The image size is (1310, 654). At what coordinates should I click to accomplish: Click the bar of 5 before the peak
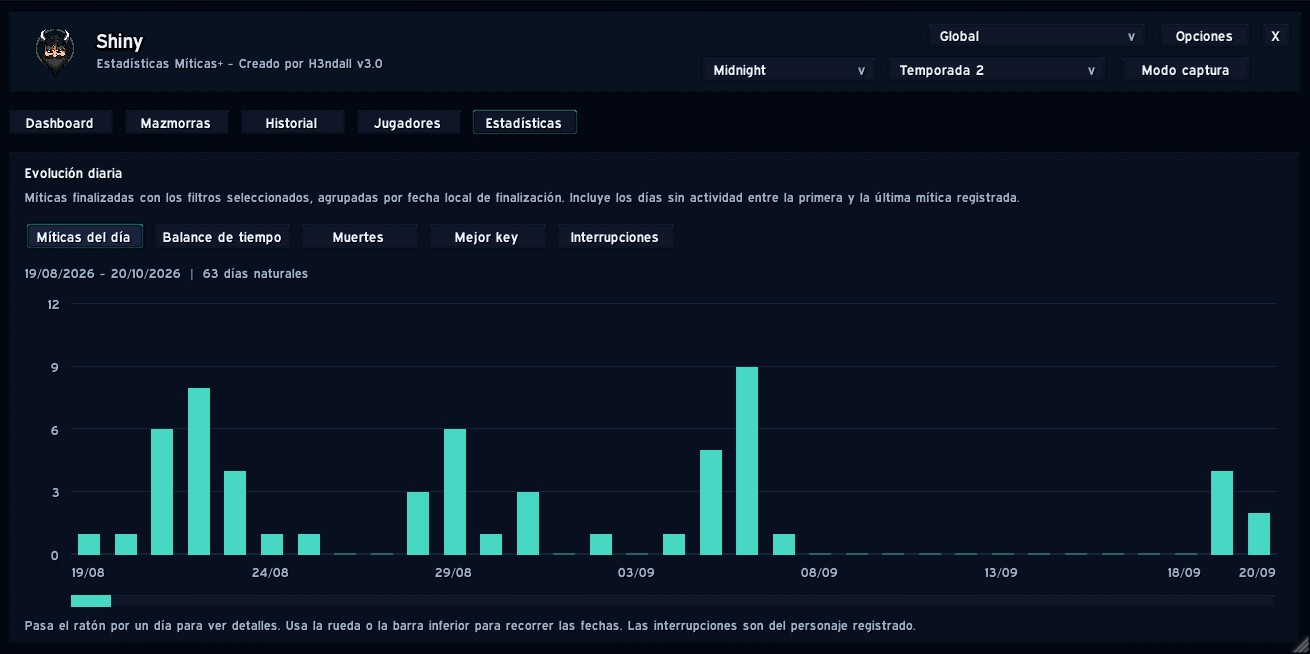pyautogui.click(x=711, y=502)
